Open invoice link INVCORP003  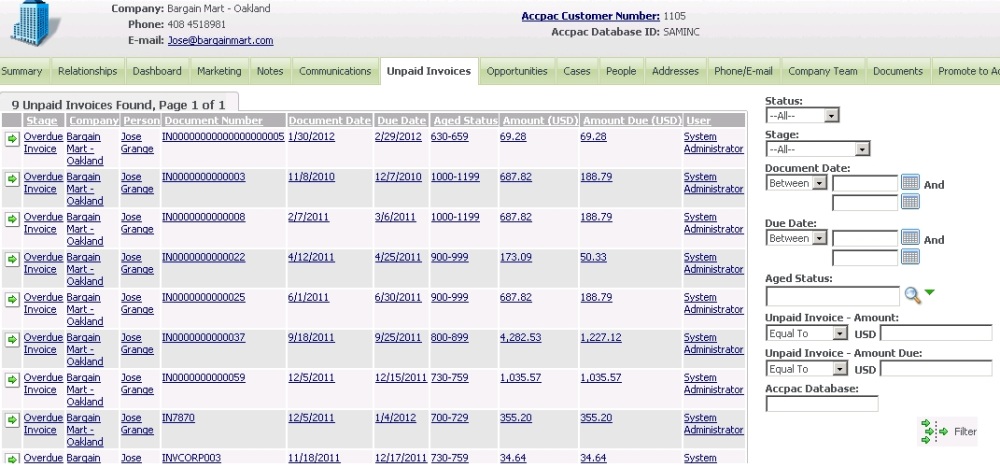point(191,458)
